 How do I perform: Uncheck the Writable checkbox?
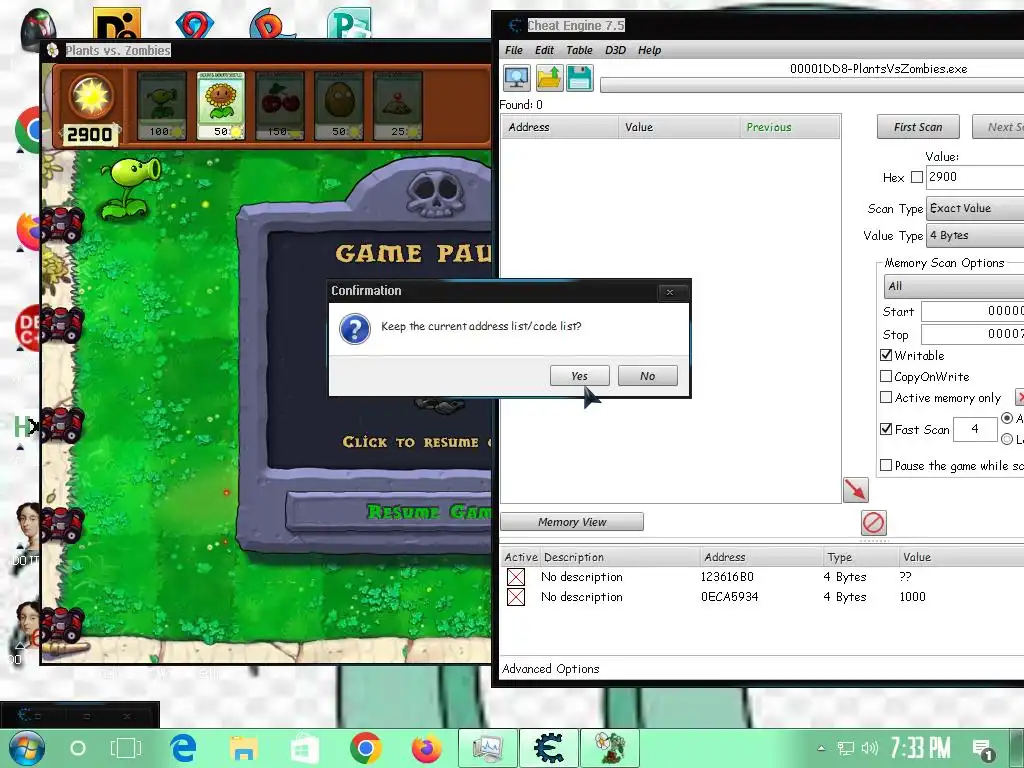point(886,355)
